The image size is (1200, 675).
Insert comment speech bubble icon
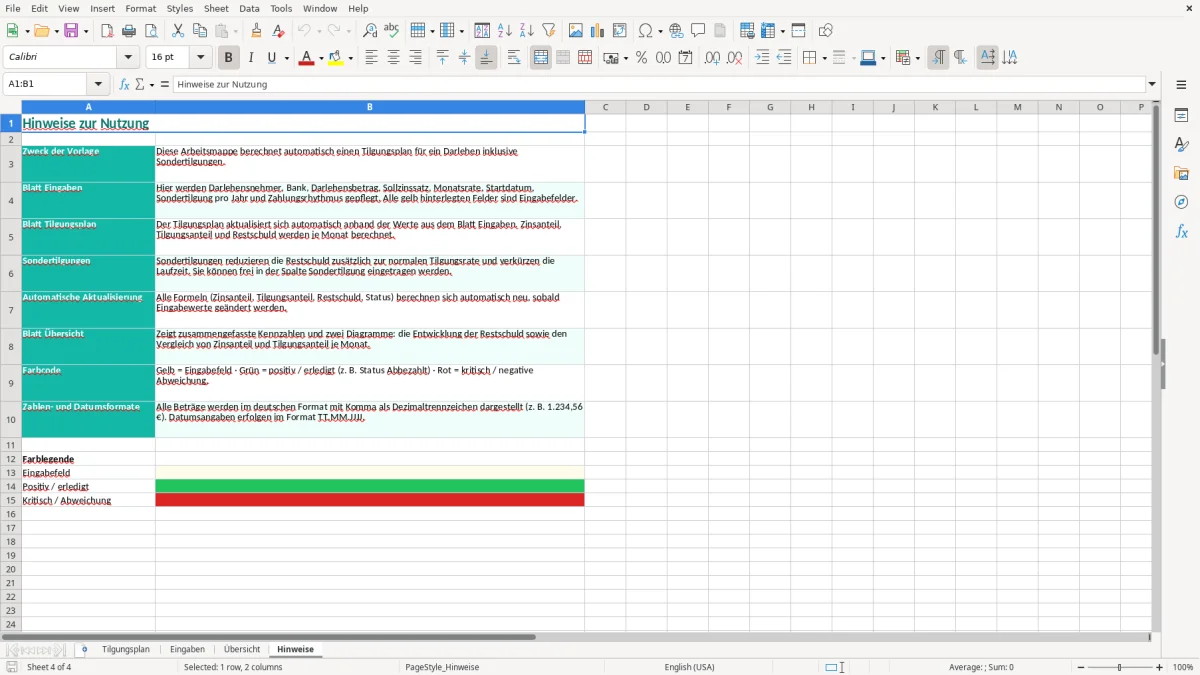click(x=698, y=31)
